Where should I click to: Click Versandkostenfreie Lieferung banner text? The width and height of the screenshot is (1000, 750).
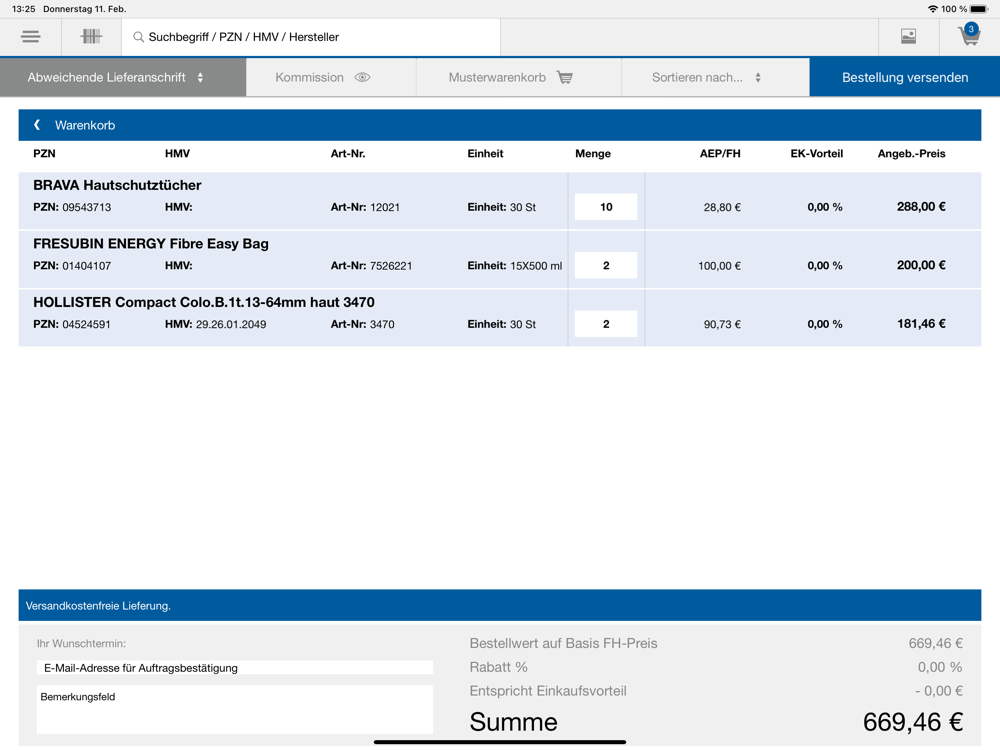coord(98,606)
